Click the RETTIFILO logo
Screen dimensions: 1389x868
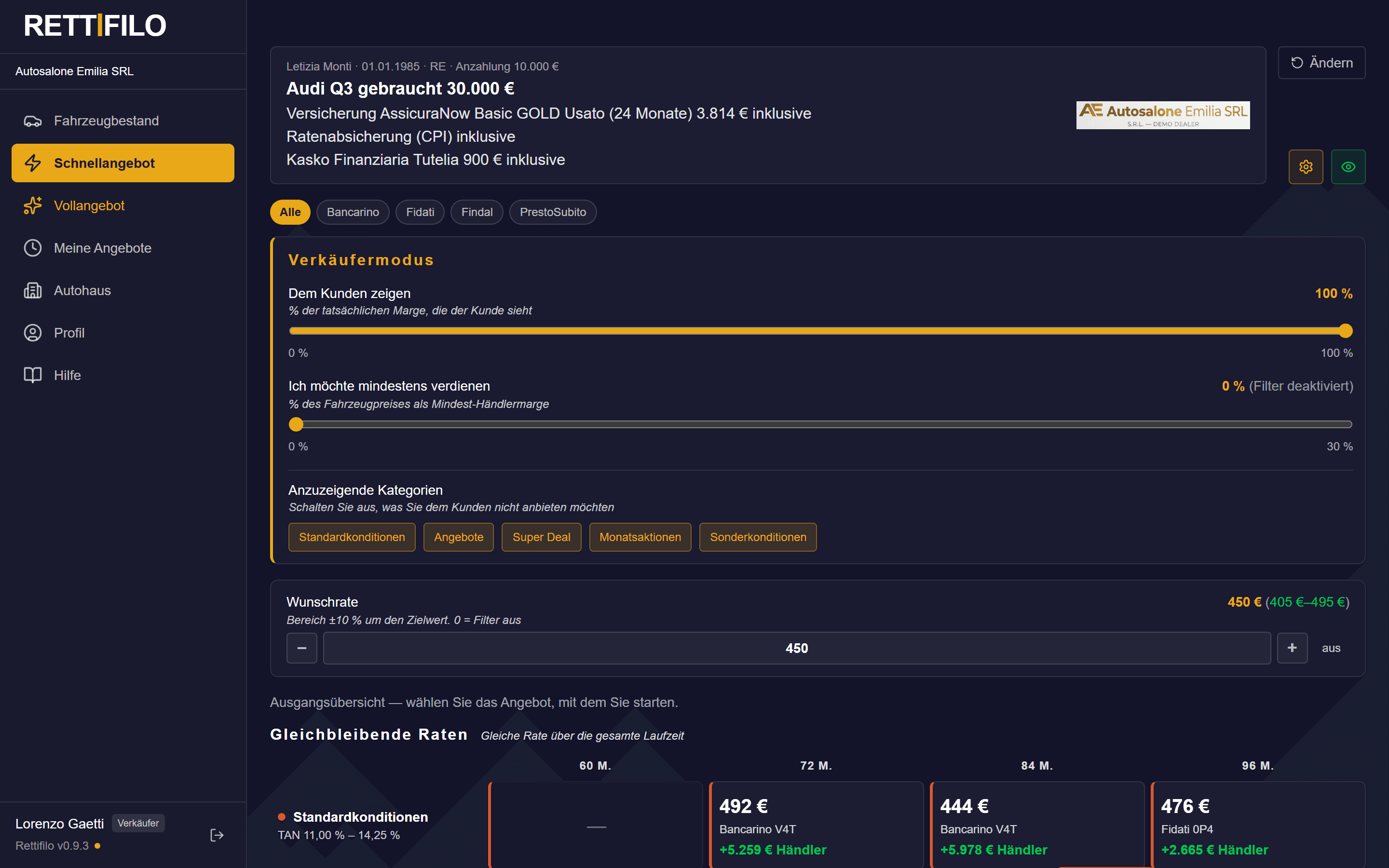point(95,26)
